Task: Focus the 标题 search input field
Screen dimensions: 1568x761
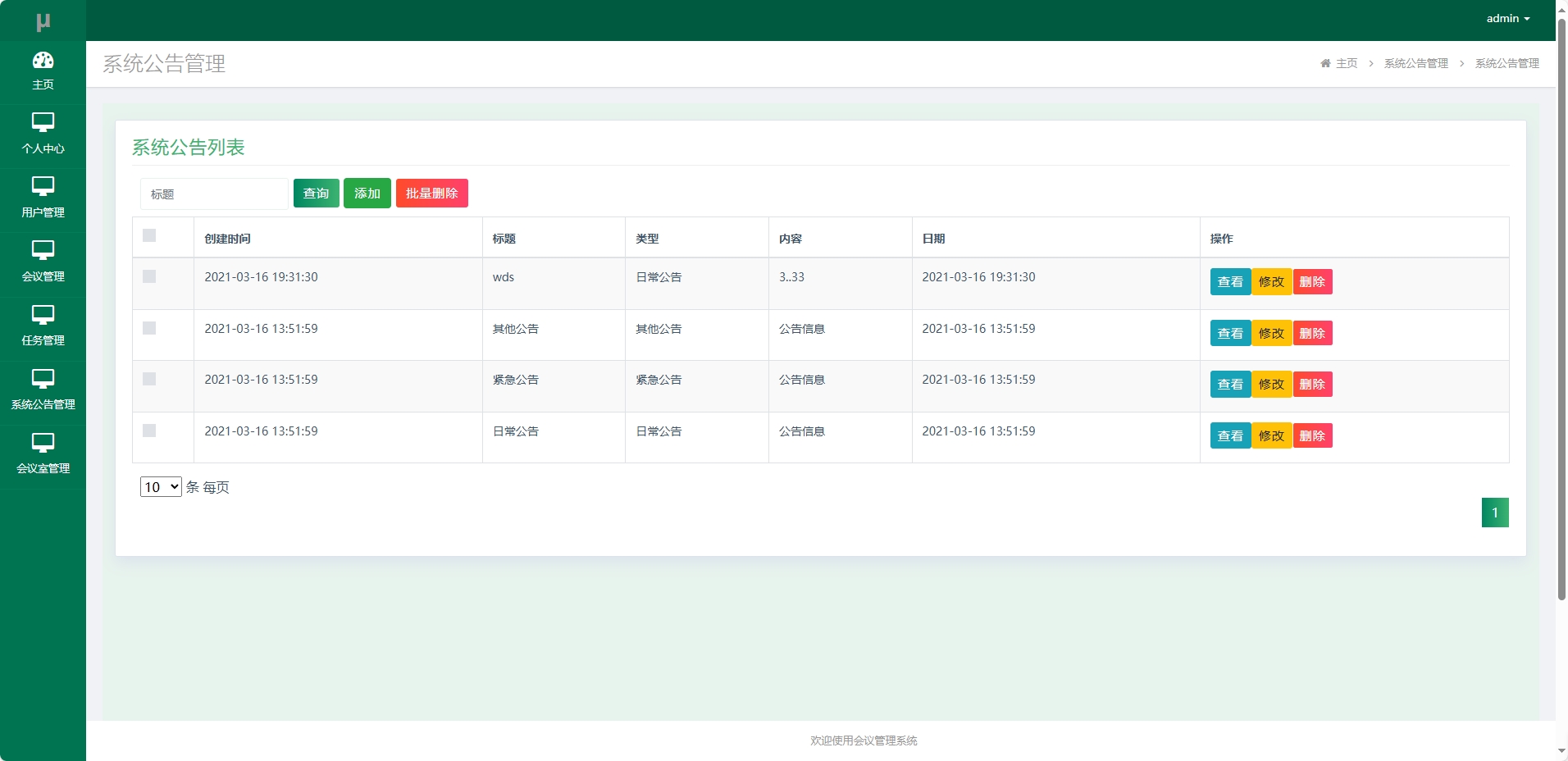Action: 214,194
